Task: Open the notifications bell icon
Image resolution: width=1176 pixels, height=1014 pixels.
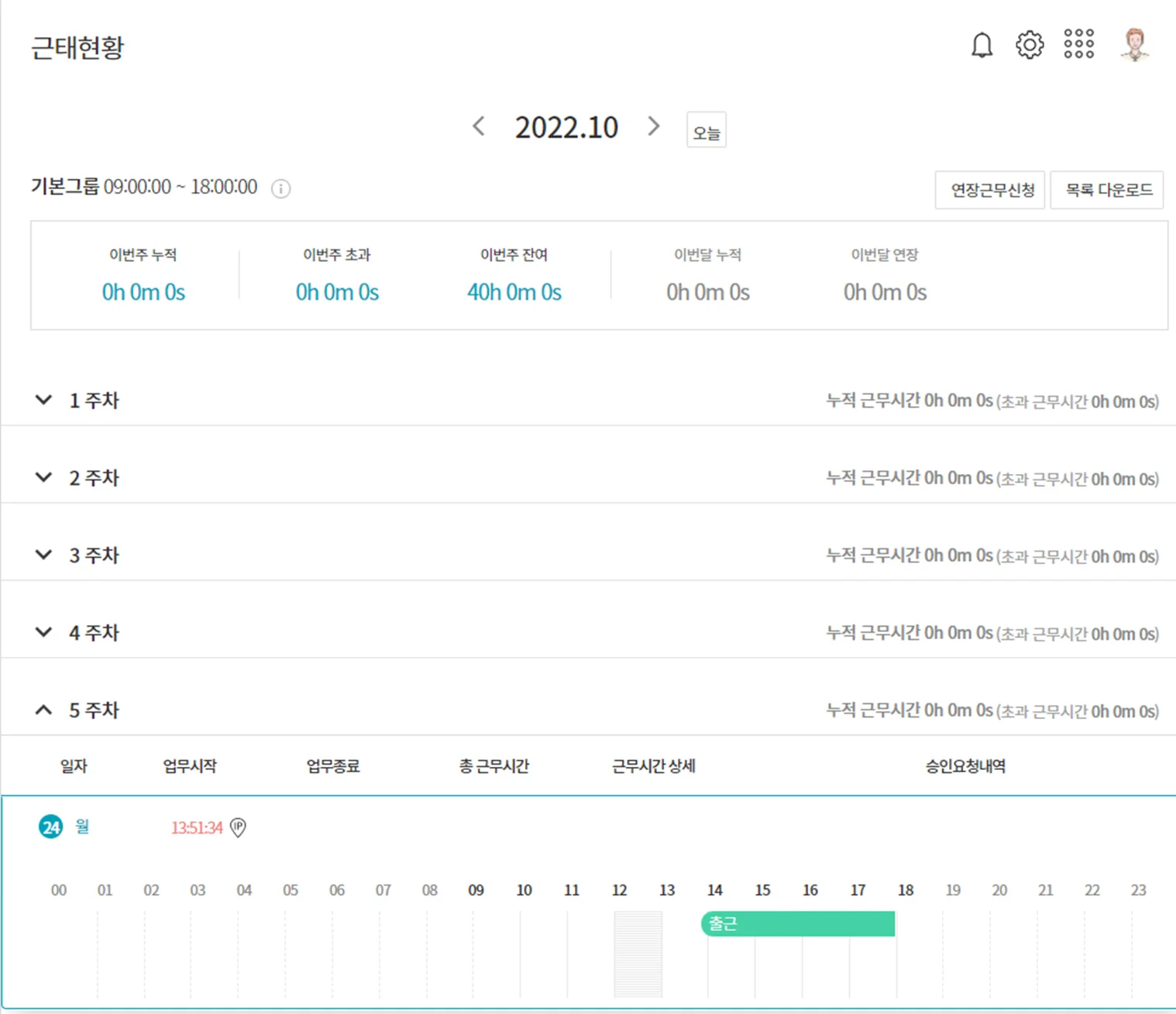Action: (982, 46)
